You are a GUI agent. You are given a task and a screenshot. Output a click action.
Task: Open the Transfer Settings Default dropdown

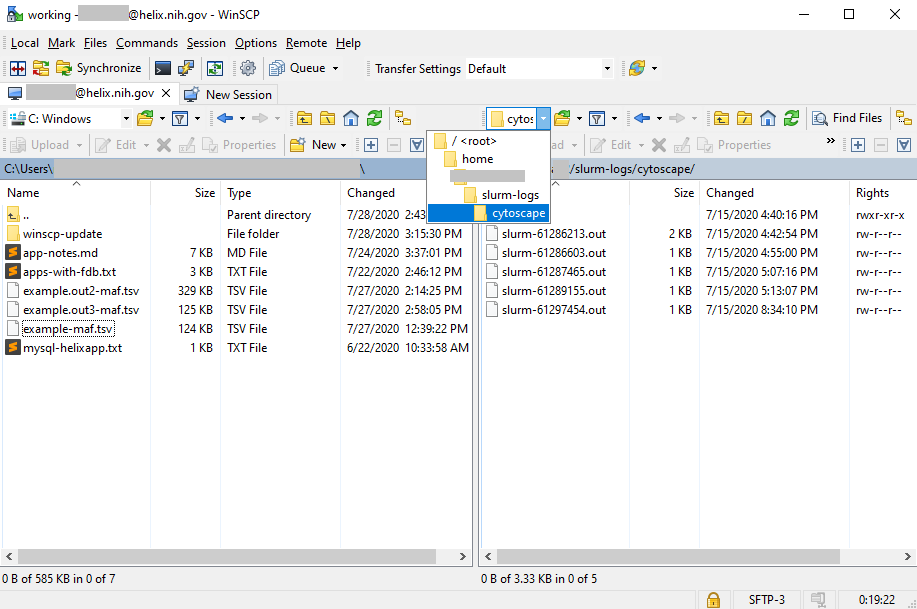[x=608, y=69]
